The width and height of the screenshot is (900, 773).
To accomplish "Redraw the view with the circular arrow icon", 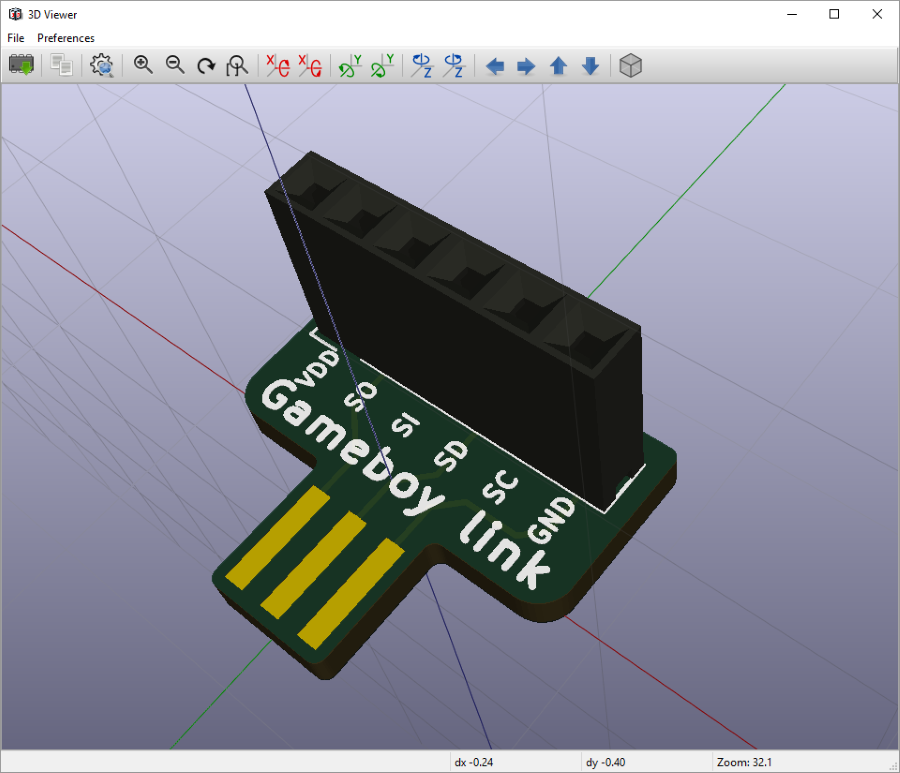I will [206, 66].
